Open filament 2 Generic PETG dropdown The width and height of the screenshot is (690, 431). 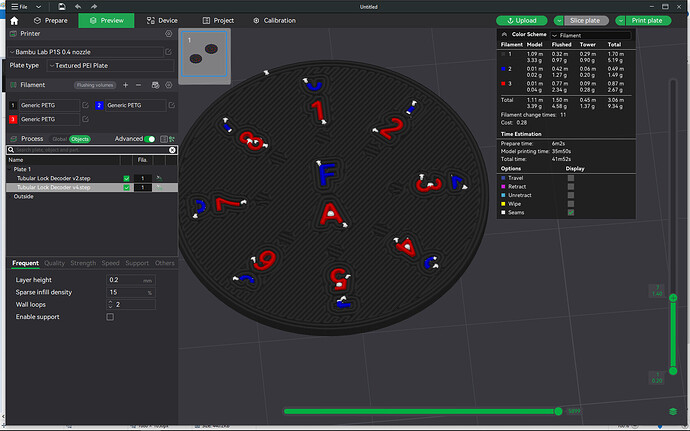pos(136,105)
